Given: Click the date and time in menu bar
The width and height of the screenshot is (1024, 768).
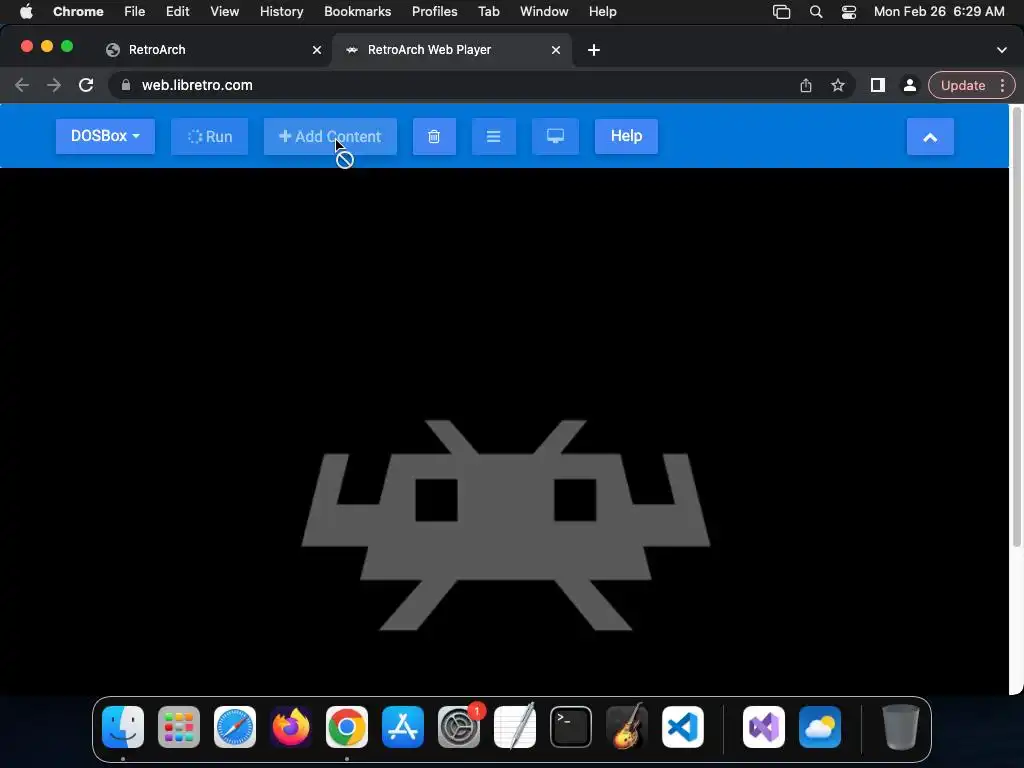Looking at the screenshot, I should (939, 12).
